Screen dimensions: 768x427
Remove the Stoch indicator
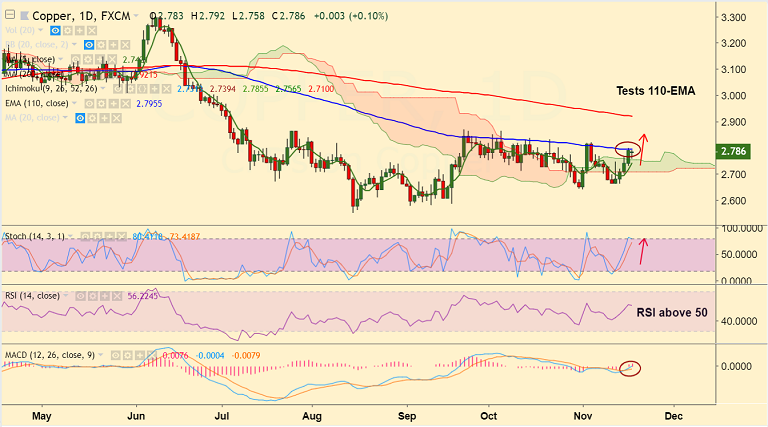[122, 237]
